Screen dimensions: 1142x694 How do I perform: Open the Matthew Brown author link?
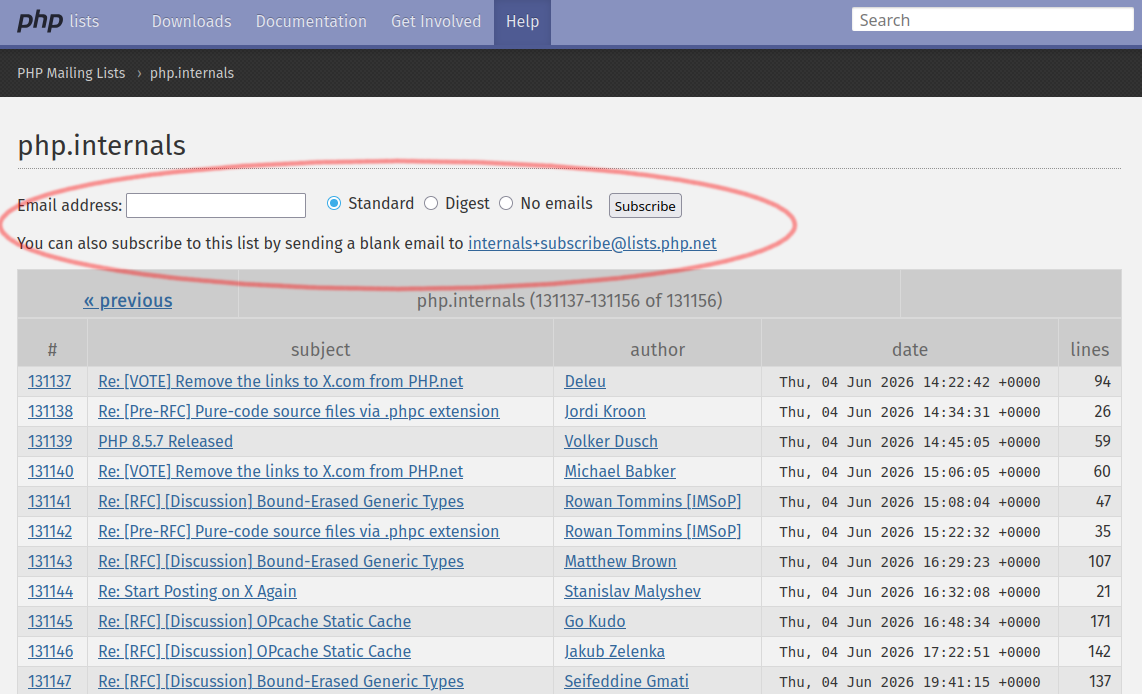click(620, 561)
